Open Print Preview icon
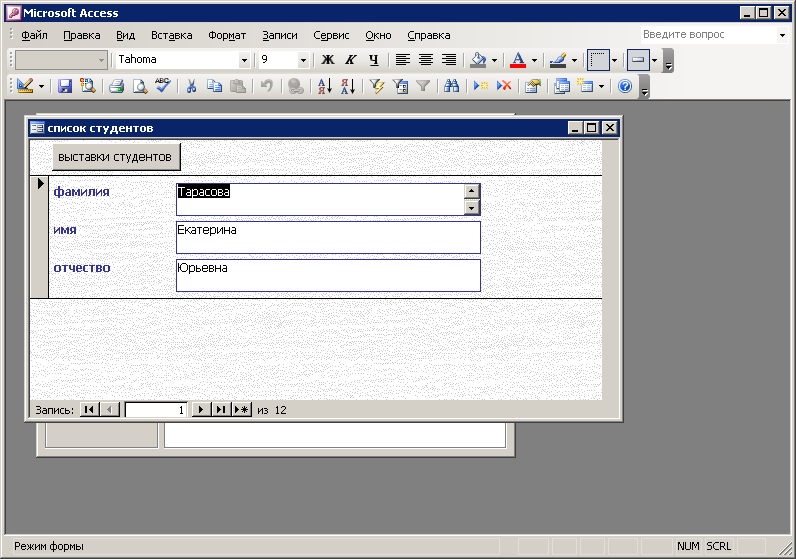The width and height of the screenshot is (796, 559). coord(140,86)
